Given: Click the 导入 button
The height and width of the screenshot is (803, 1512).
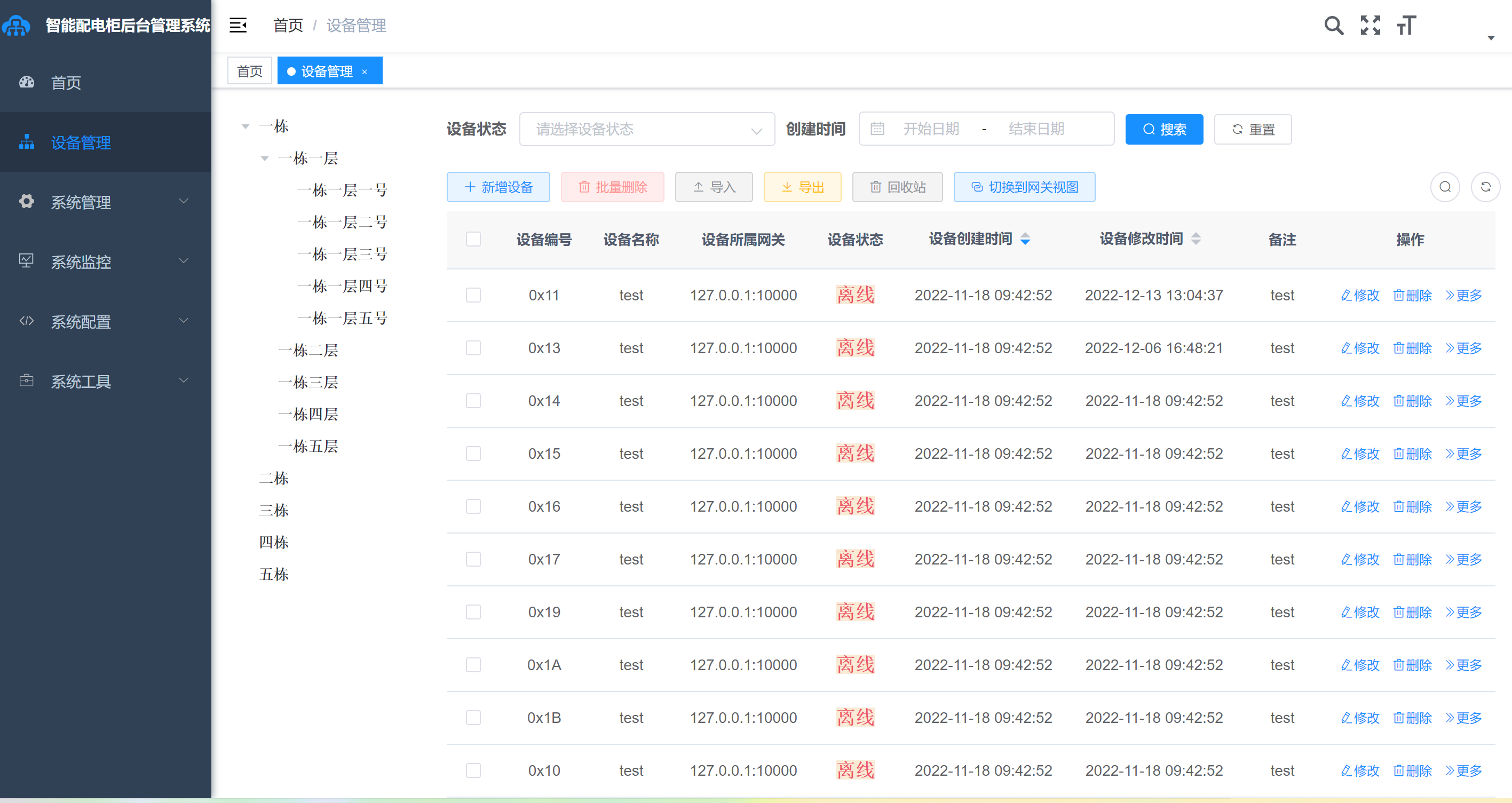Looking at the screenshot, I should (714, 187).
